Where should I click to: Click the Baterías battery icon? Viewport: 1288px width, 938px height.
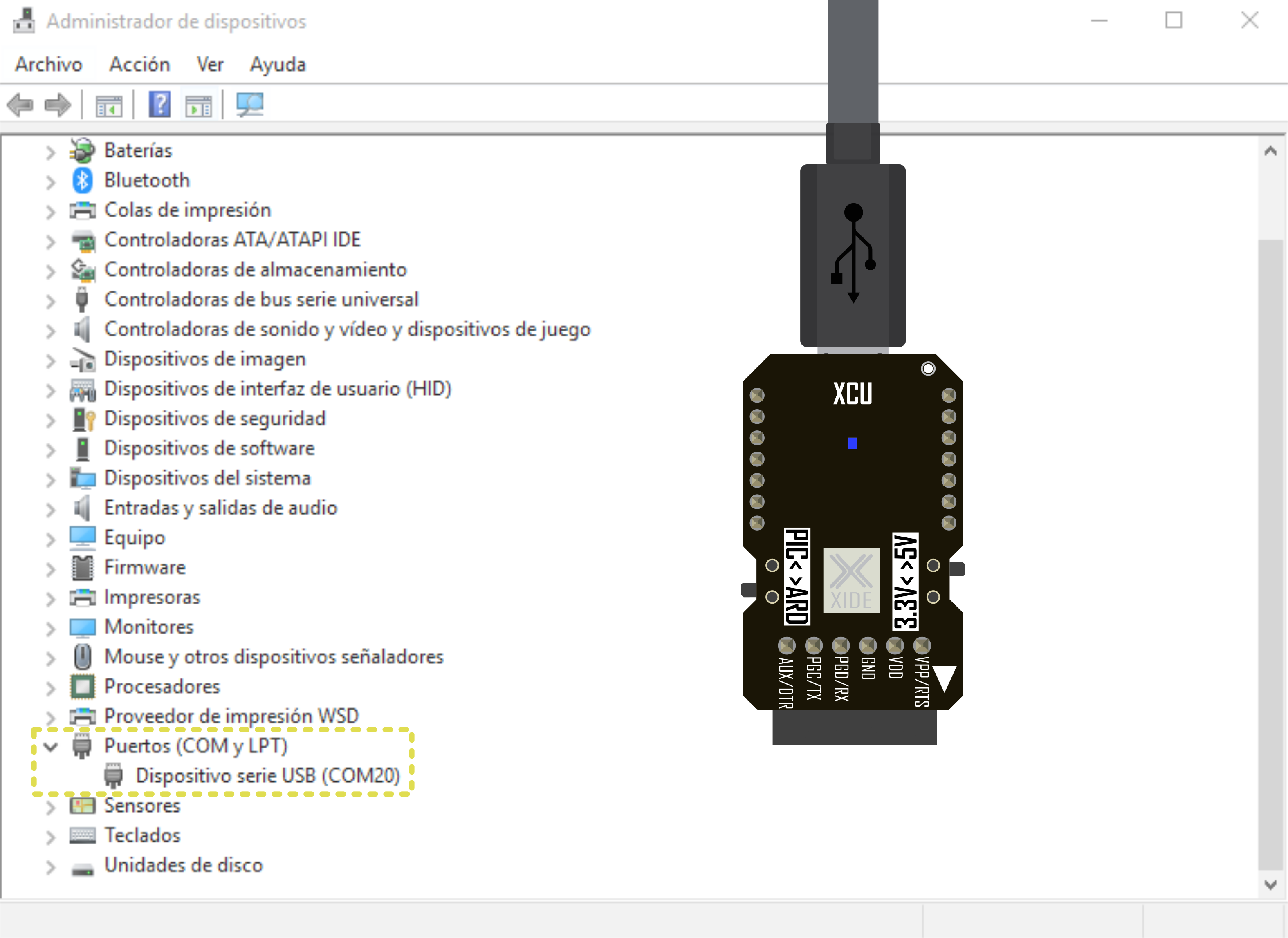[x=82, y=150]
